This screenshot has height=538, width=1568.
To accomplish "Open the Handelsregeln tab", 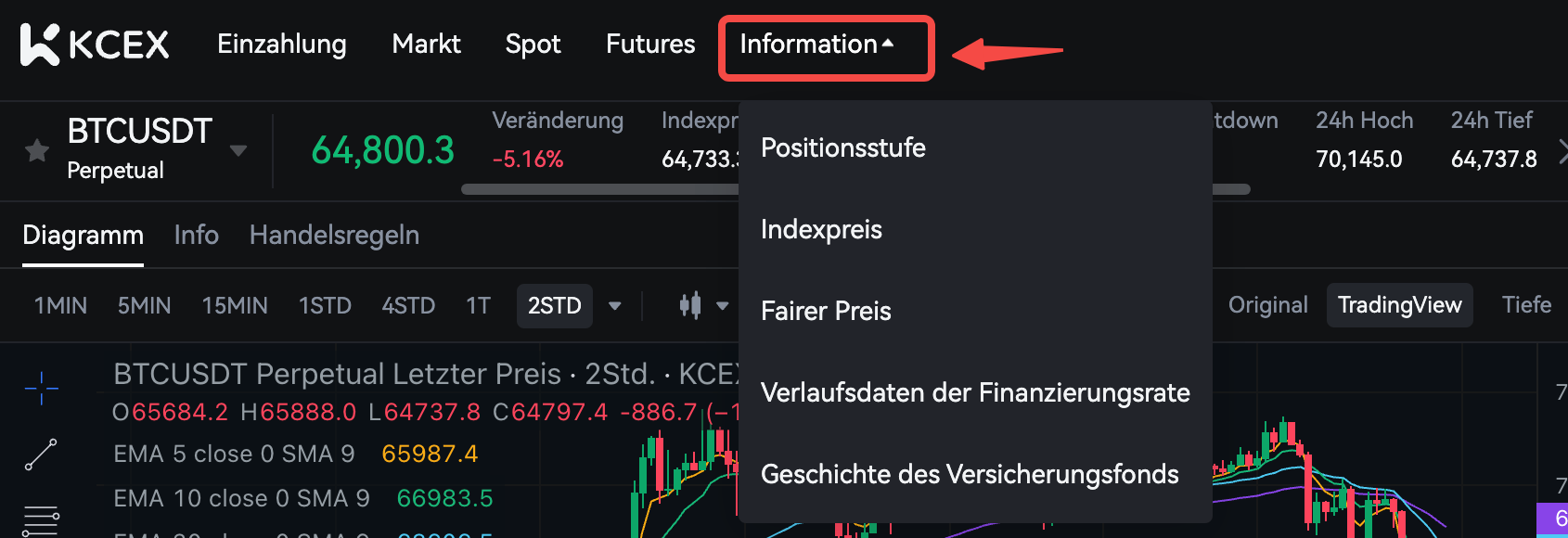I will point(334,236).
